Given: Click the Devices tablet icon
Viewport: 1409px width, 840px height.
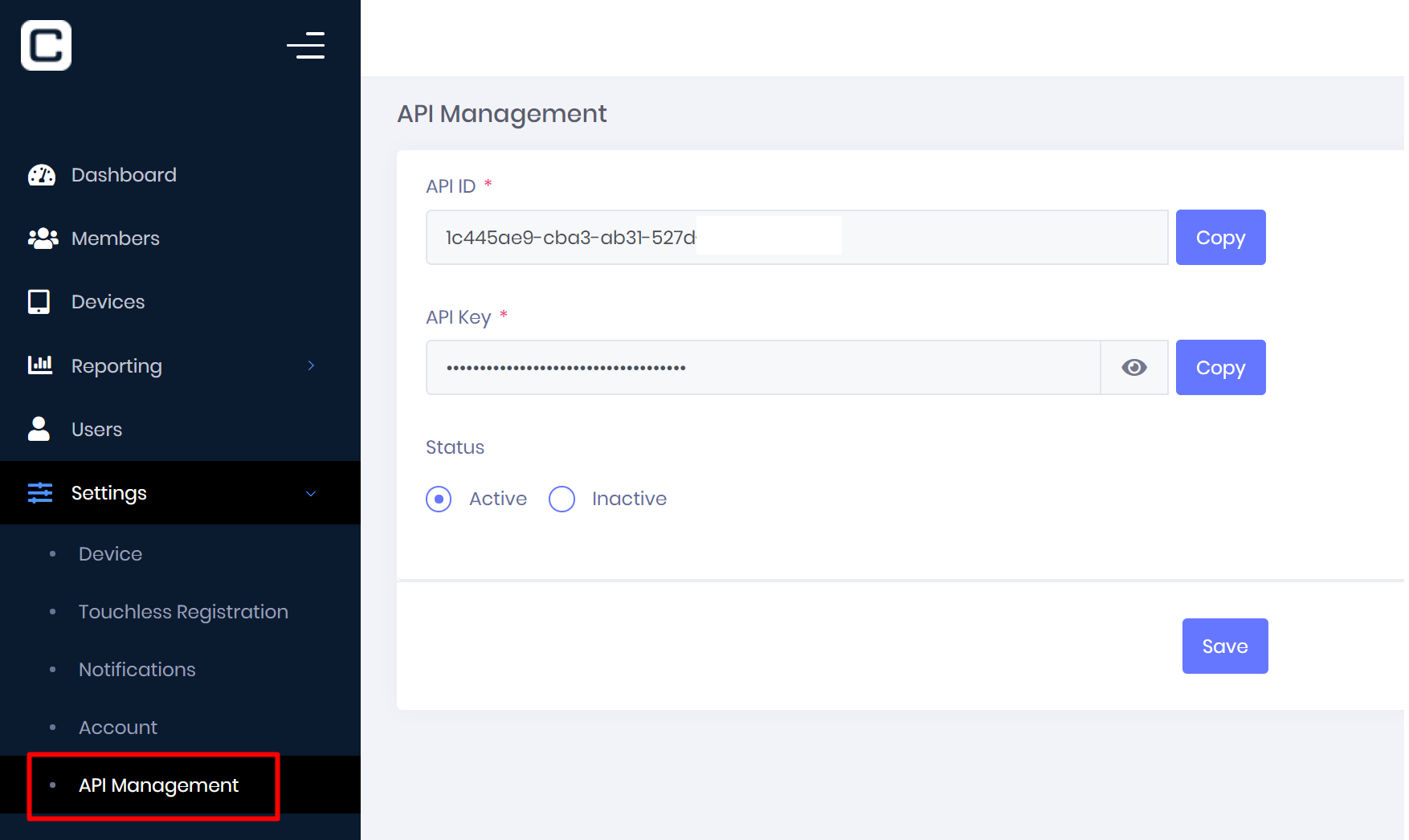Looking at the screenshot, I should coord(39,302).
